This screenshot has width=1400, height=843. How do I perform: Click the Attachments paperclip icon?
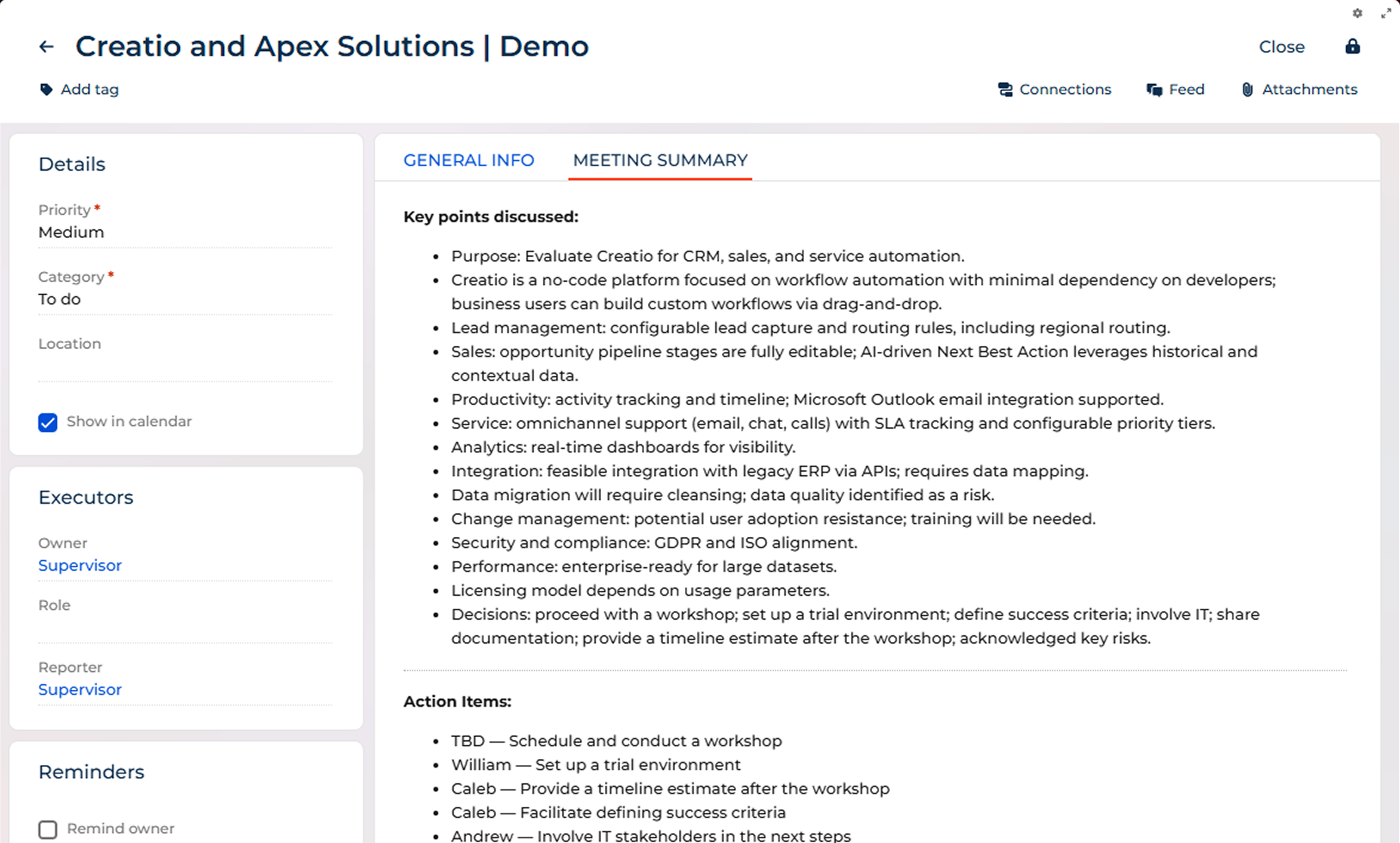point(1247,90)
